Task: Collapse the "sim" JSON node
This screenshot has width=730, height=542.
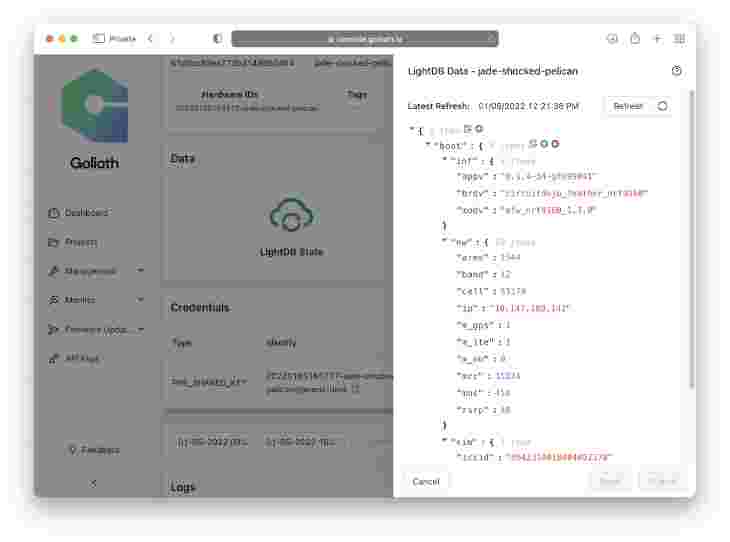Action: point(445,441)
